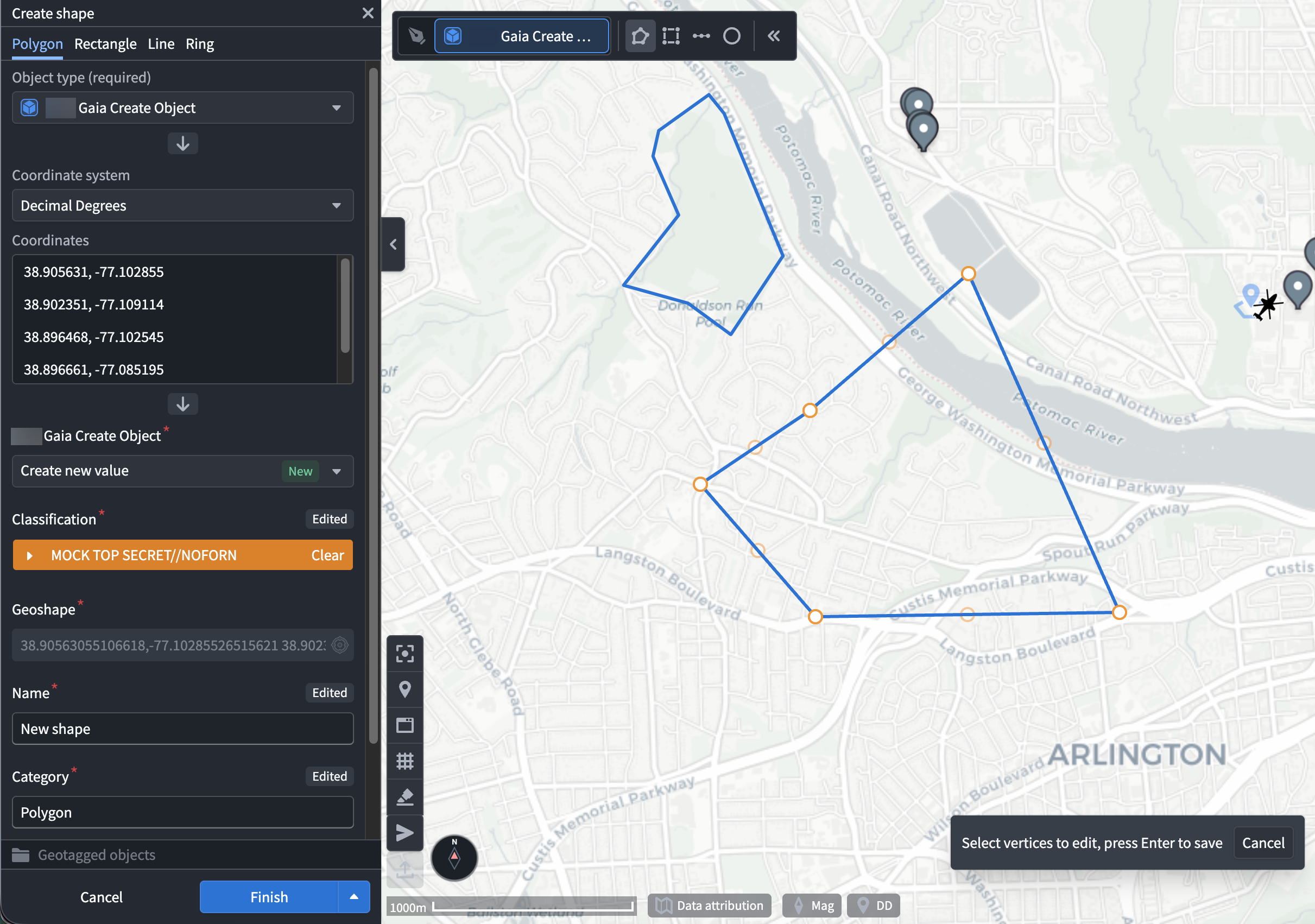Open the Gaia Create Object type dropdown
The height and width of the screenshot is (924, 1315).
[183, 107]
